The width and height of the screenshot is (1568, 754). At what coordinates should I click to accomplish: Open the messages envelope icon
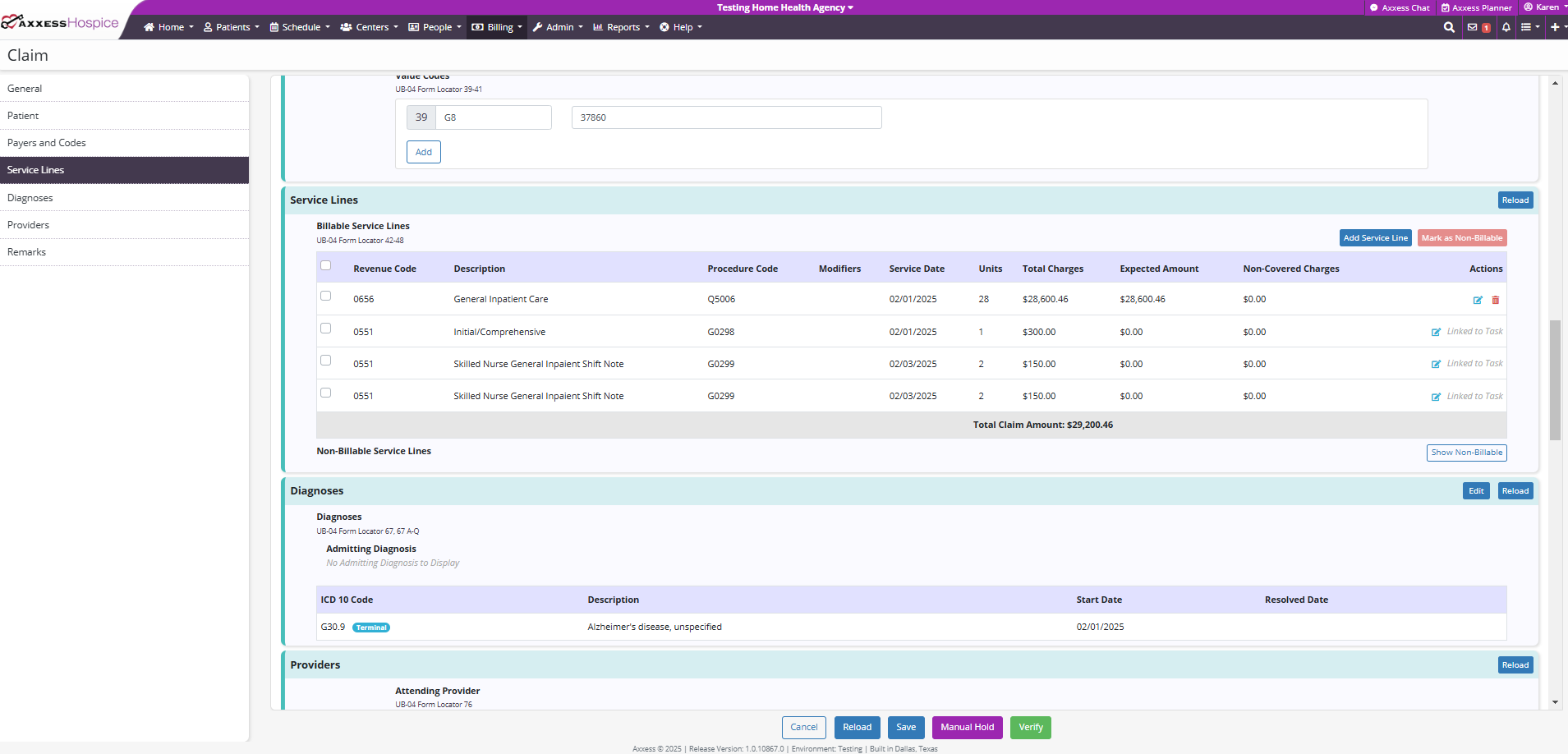click(x=1473, y=27)
